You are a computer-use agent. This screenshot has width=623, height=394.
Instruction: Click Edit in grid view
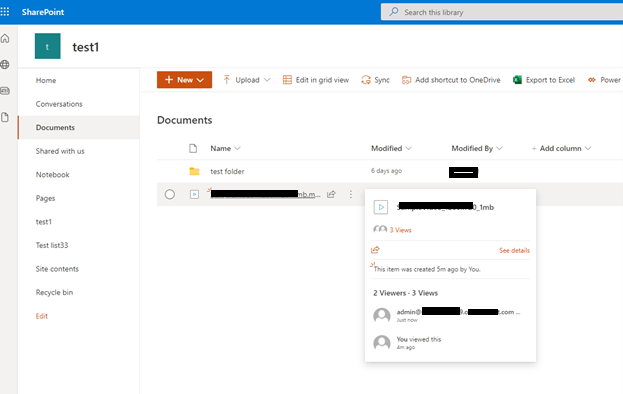316,80
